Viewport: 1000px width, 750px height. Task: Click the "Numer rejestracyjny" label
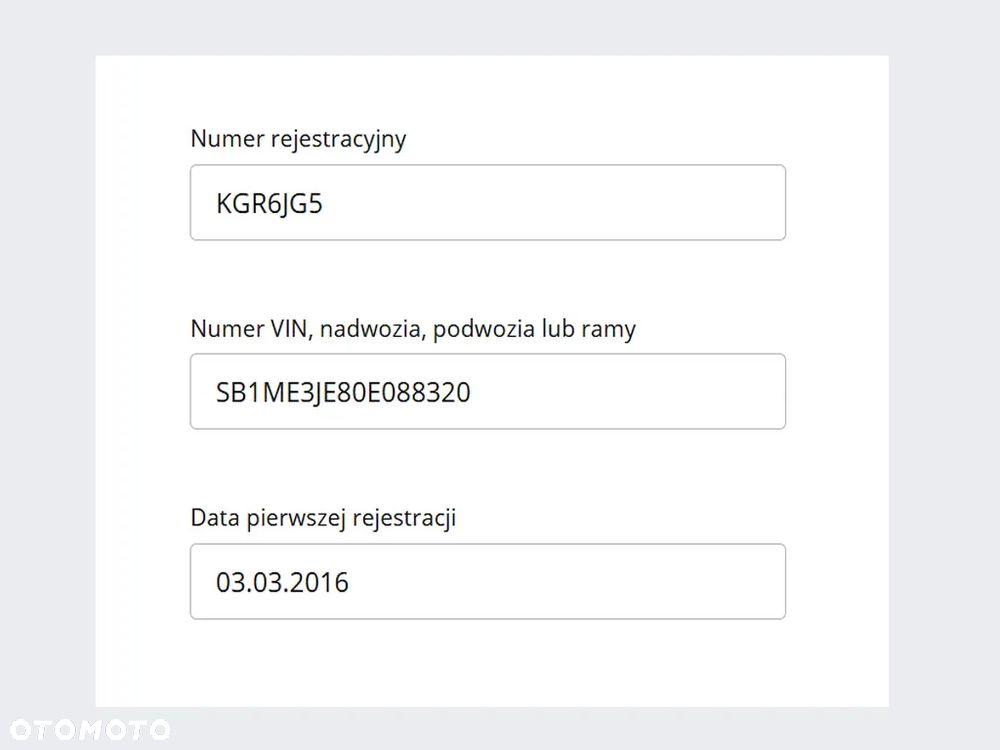(298, 138)
